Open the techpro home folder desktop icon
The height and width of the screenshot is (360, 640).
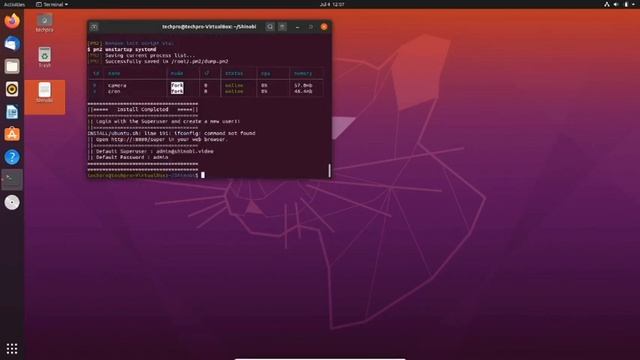pos(44,22)
